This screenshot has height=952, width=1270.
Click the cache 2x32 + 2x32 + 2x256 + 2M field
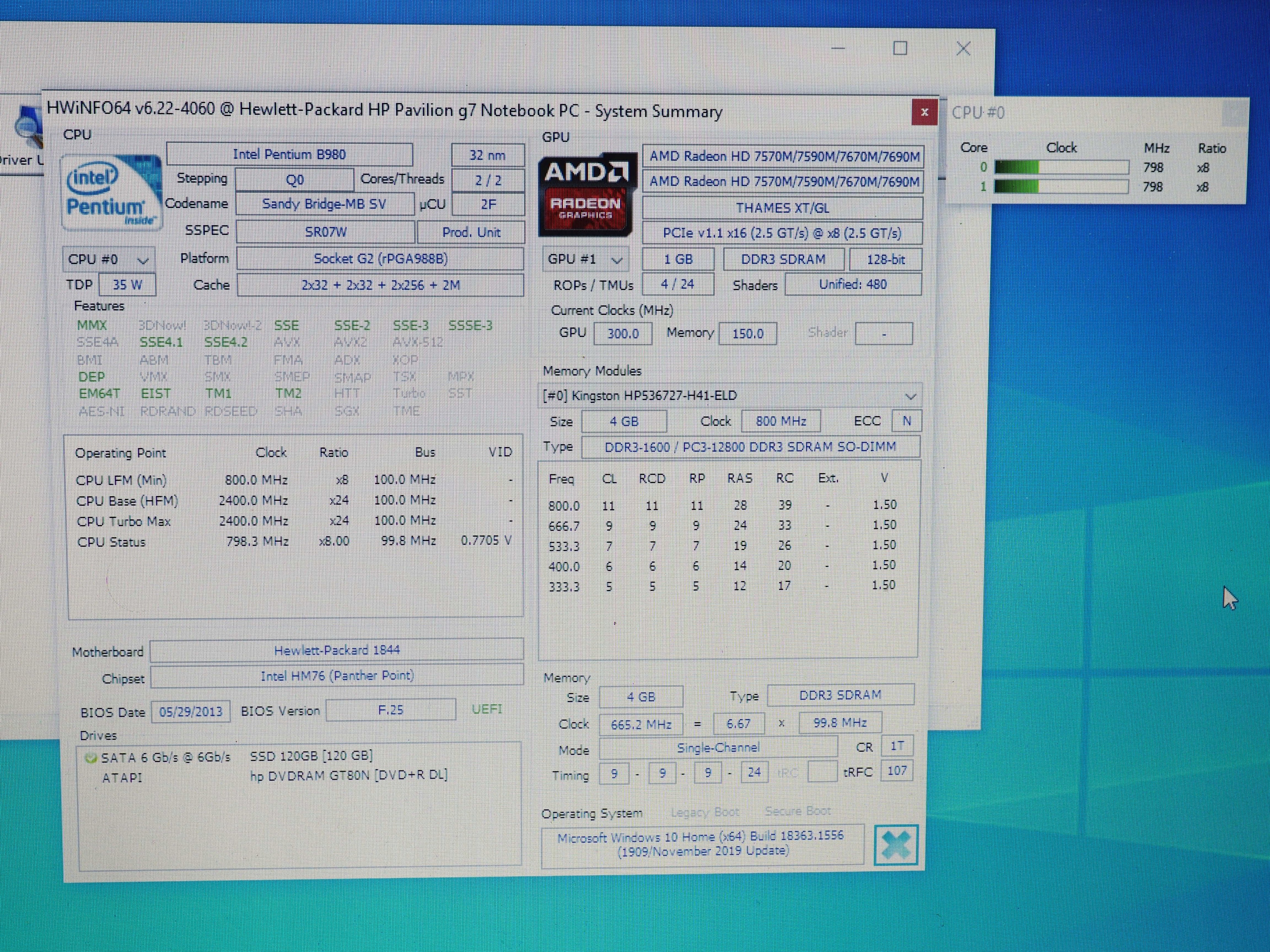point(380,285)
